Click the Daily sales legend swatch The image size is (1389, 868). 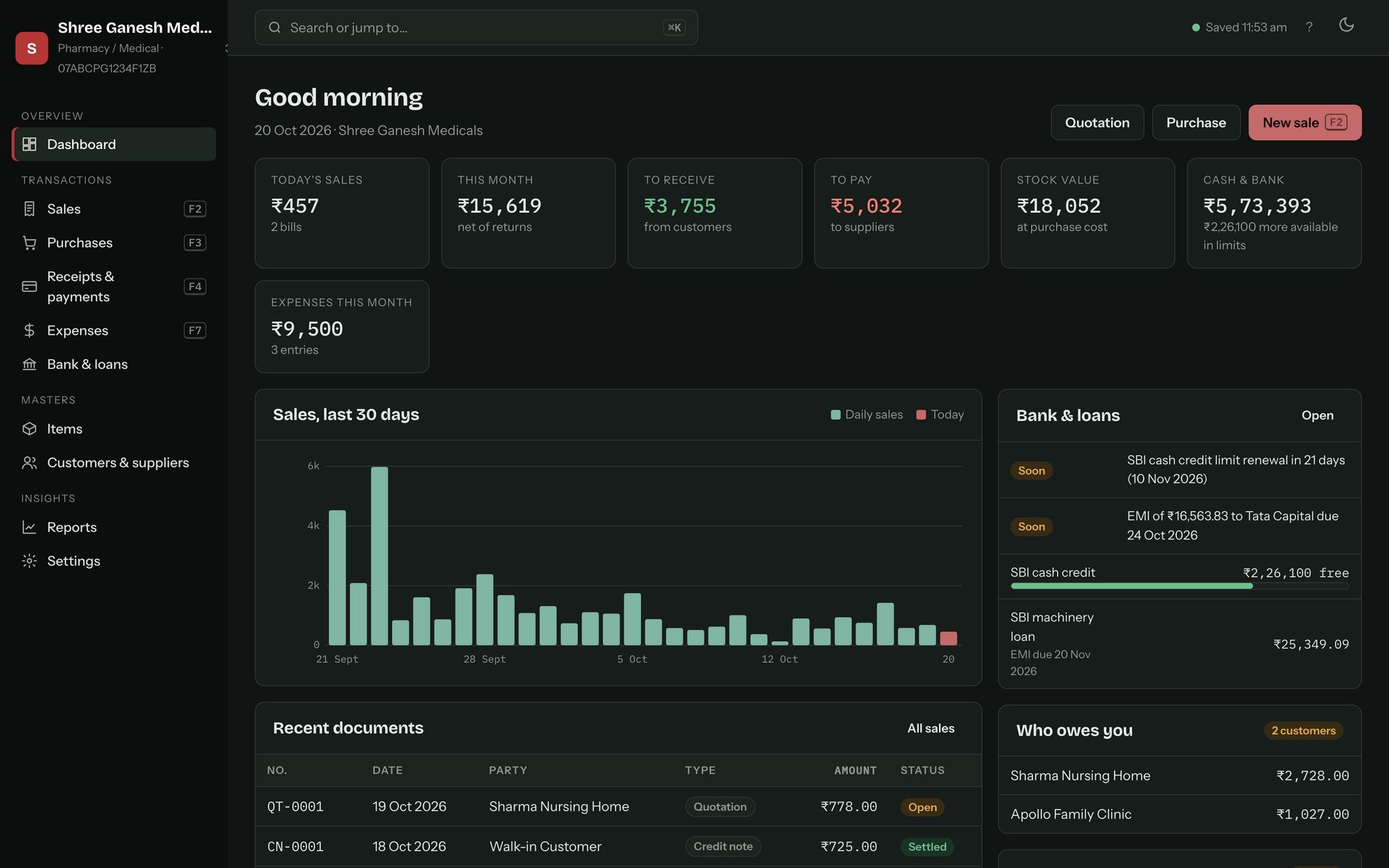click(x=835, y=415)
